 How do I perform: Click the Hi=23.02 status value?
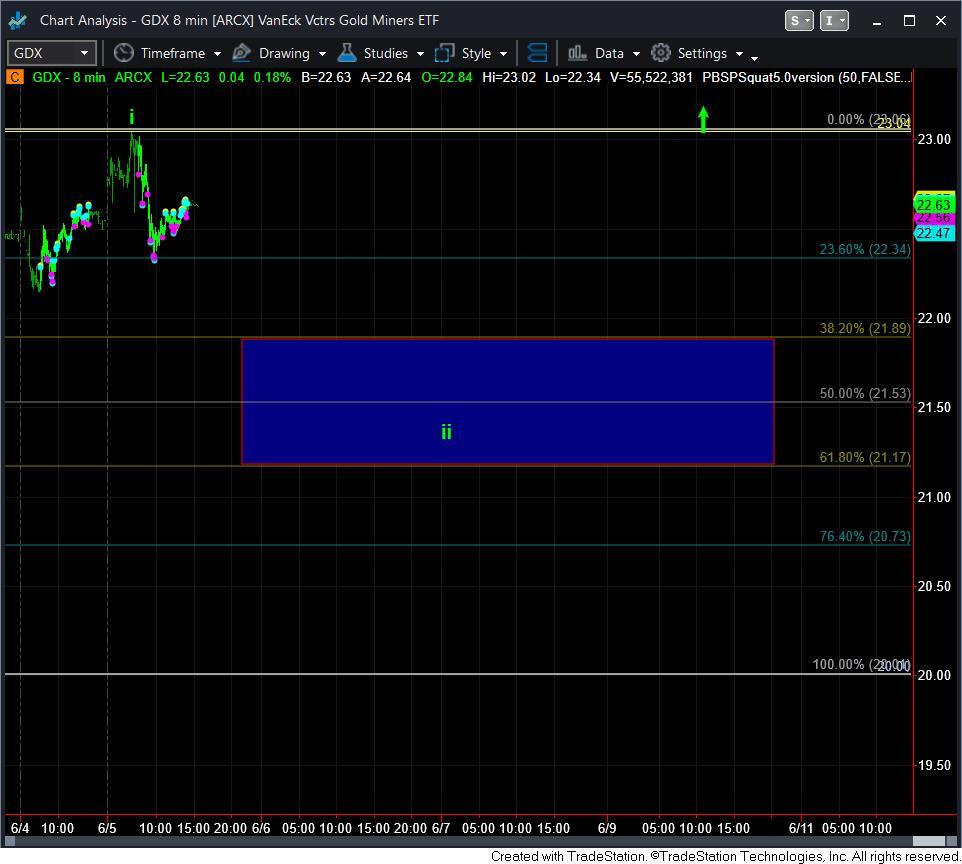click(509, 77)
